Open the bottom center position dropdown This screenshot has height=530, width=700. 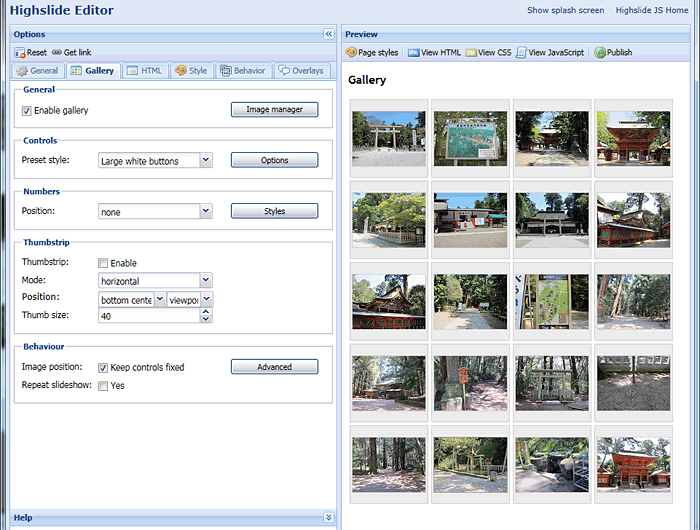click(x=160, y=299)
